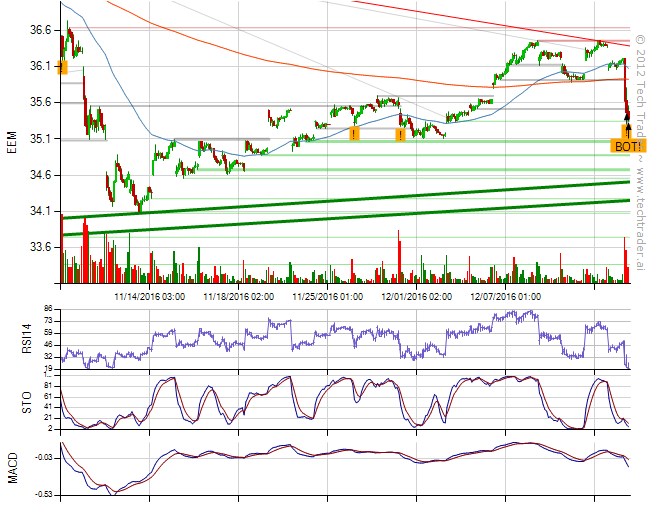
Task: Click the 33.6 price axis tick
Action: 40,247
